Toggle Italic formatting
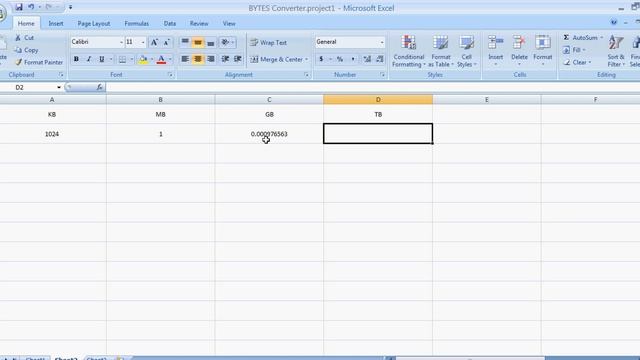 [x=89, y=60]
